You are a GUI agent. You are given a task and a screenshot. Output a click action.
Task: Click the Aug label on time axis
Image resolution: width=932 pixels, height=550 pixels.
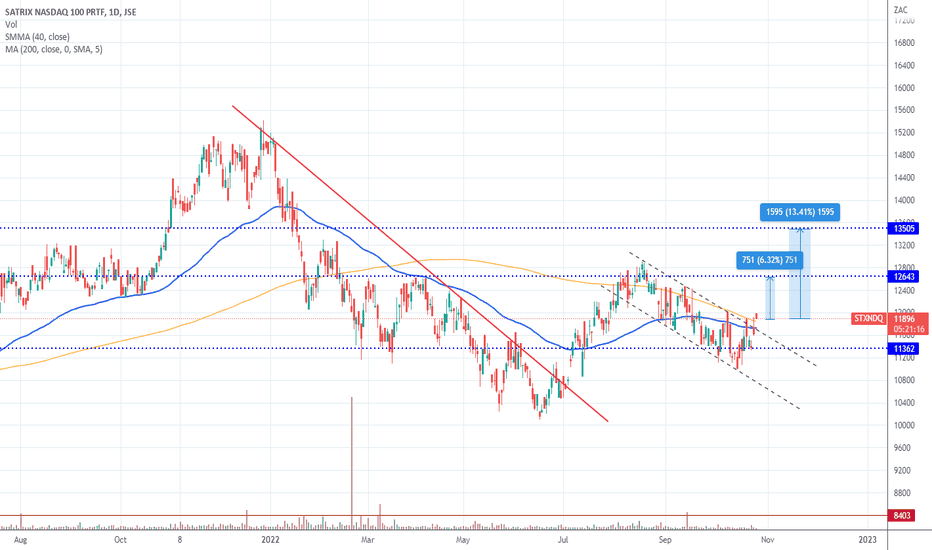20,540
